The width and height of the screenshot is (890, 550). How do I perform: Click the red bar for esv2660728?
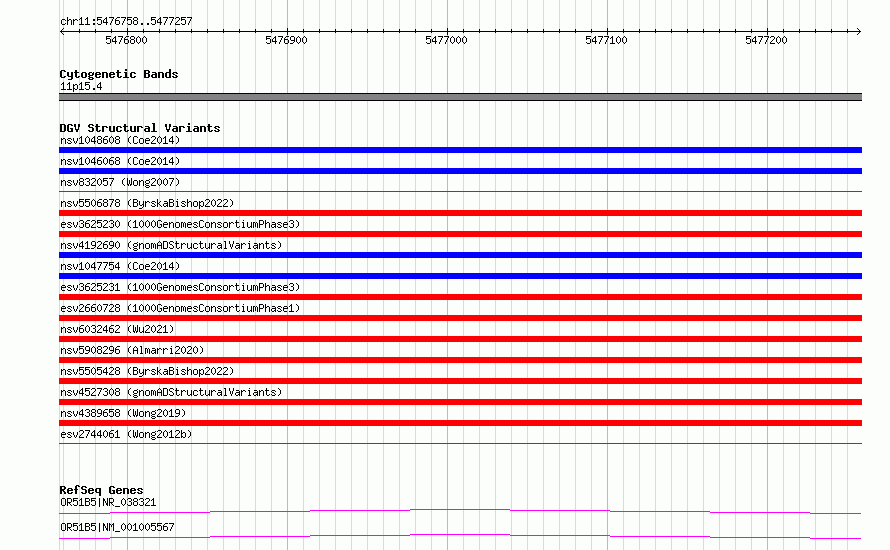(460, 318)
